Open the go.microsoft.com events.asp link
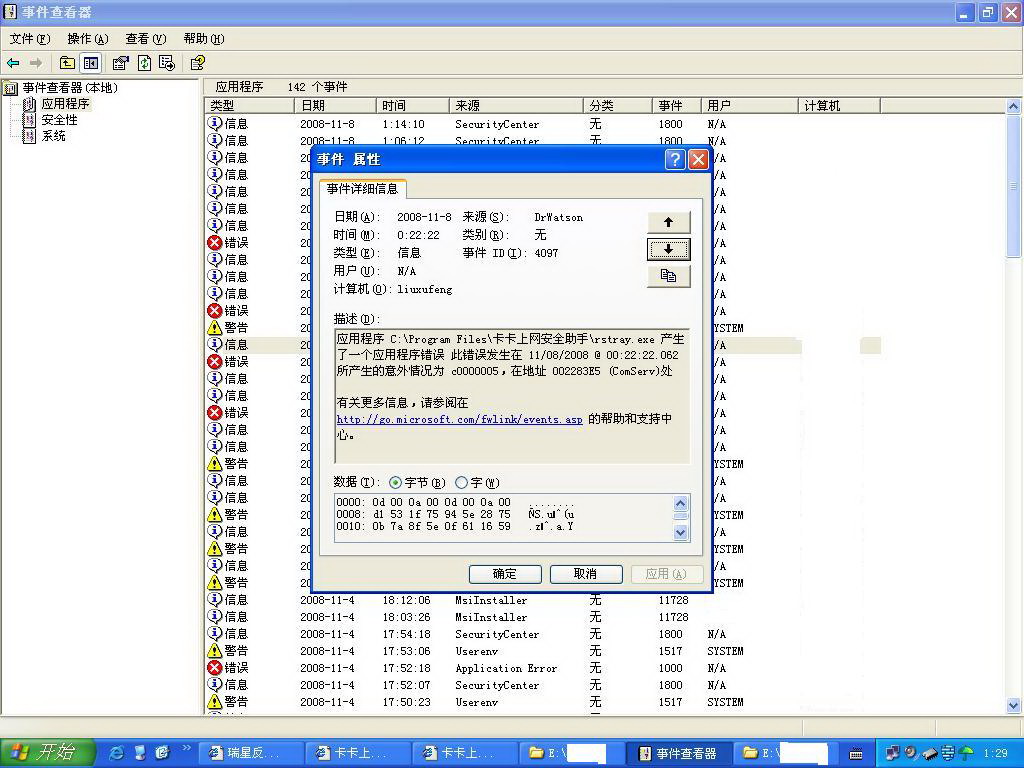 (459, 420)
